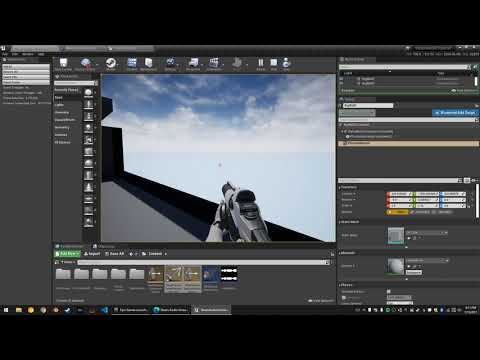Select the Empty Actor placement icon
This screenshot has height=360, width=480.
click(88, 93)
